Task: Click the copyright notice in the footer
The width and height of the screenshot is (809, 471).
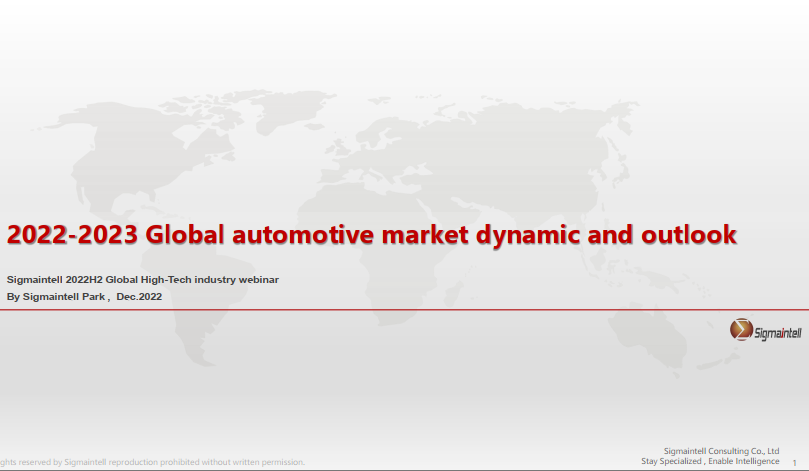Action: coord(152,462)
